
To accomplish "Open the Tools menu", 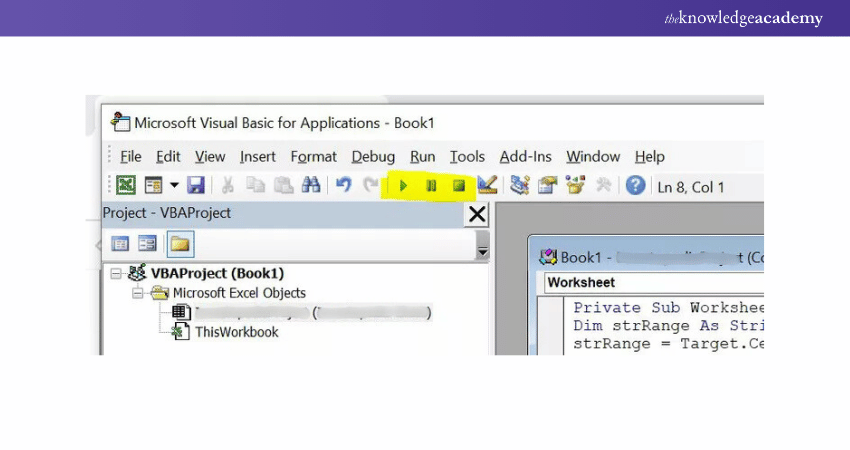I will coord(467,157).
